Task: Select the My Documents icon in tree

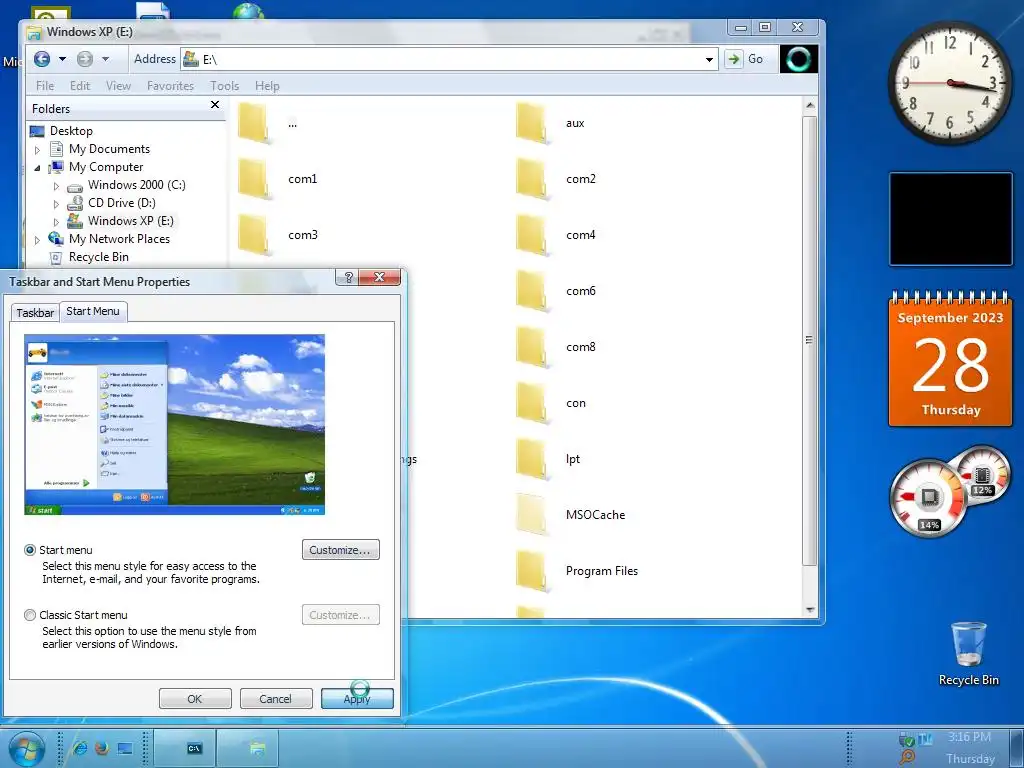Action: [57, 149]
